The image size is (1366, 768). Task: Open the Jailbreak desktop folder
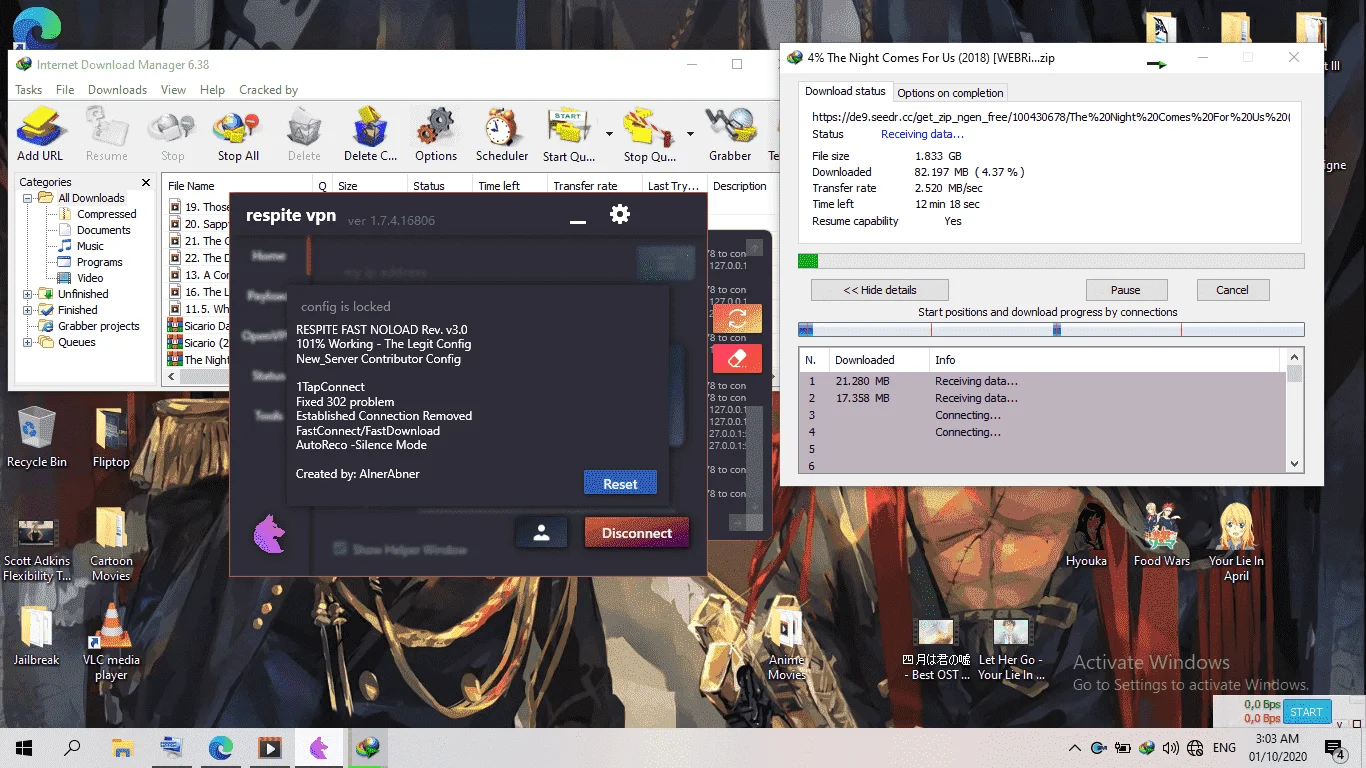tap(37, 636)
